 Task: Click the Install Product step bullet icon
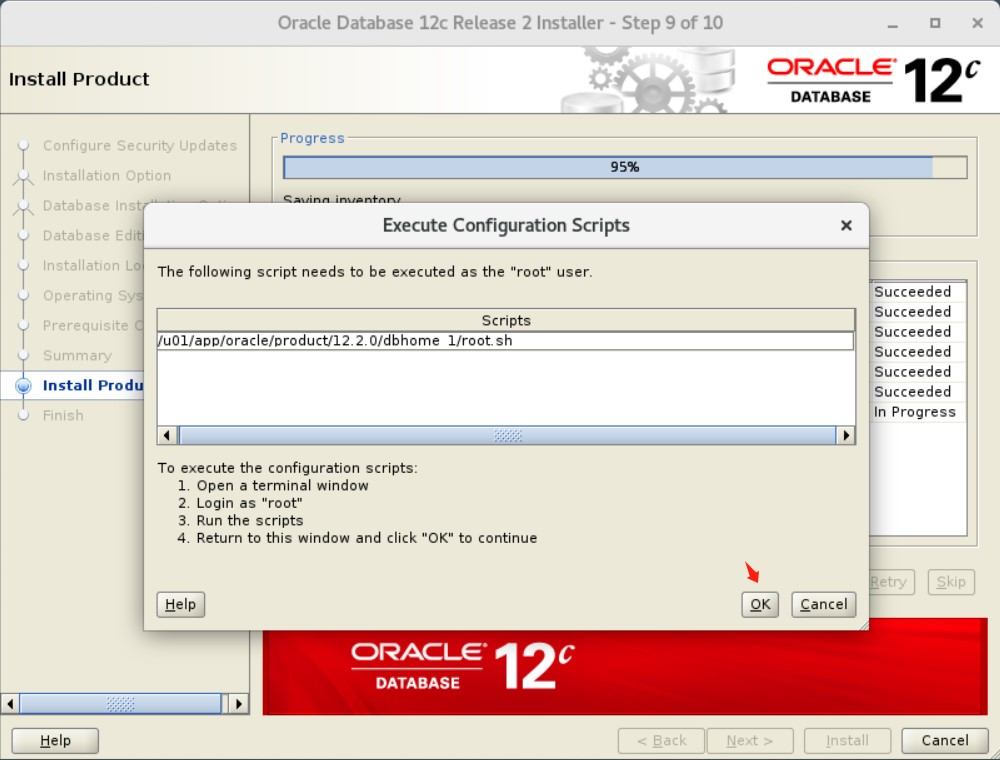(24, 385)
